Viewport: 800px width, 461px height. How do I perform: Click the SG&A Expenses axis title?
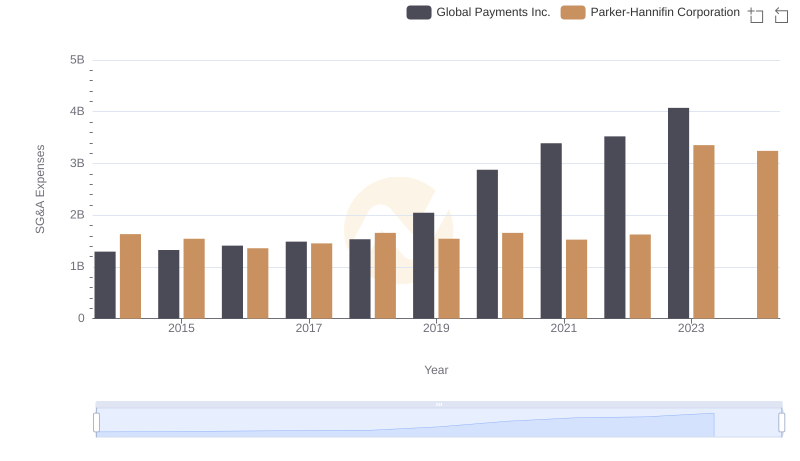(x=40, y=189)
